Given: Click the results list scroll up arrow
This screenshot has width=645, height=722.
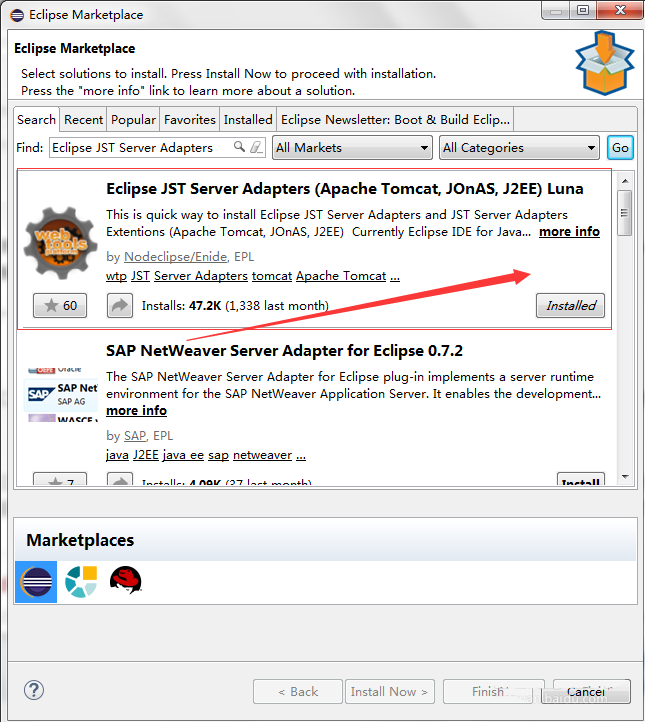Looking at the screenshot, I should [625, 181].
